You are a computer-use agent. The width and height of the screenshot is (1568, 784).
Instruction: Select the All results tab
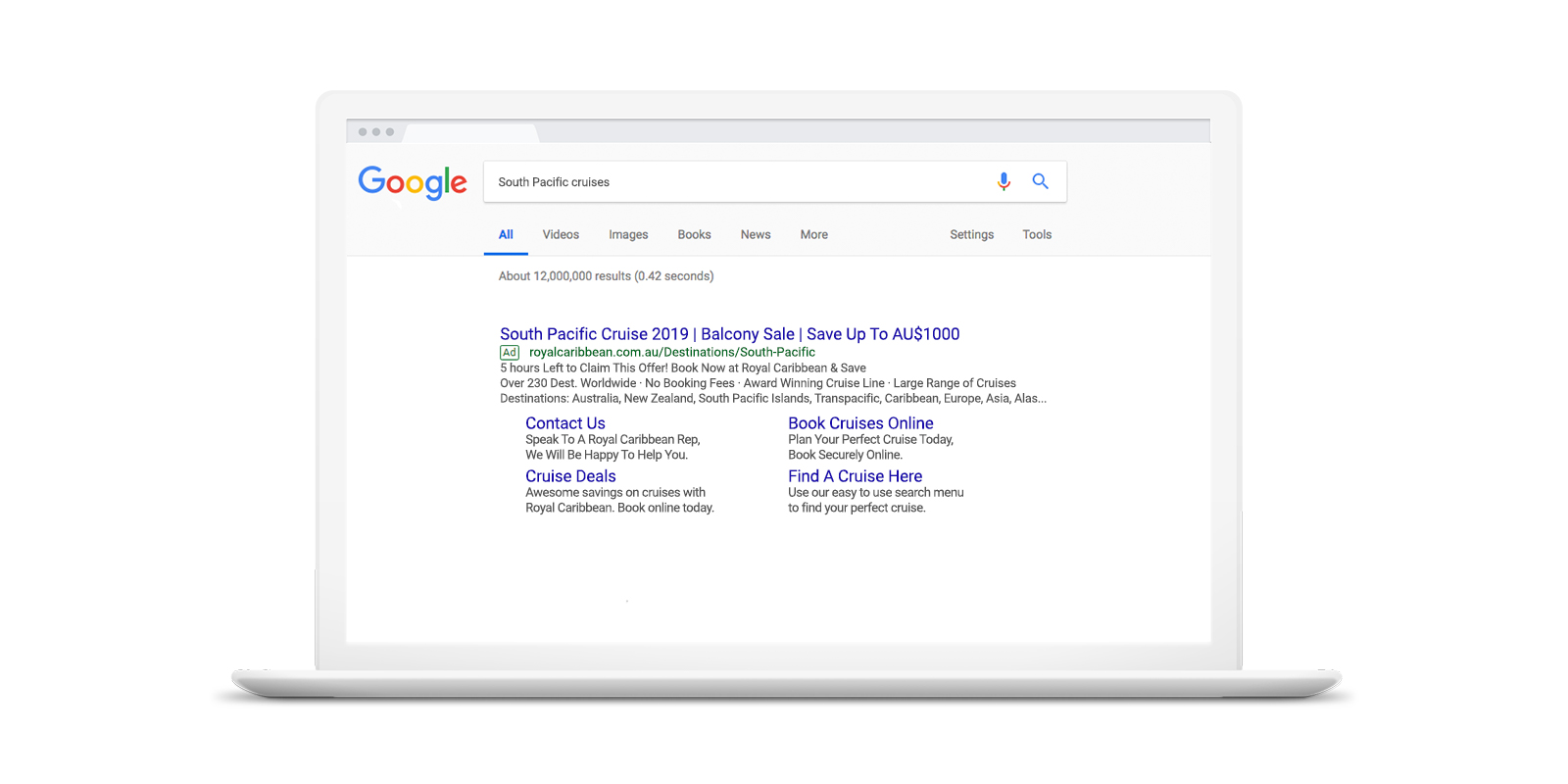point(506,235)
